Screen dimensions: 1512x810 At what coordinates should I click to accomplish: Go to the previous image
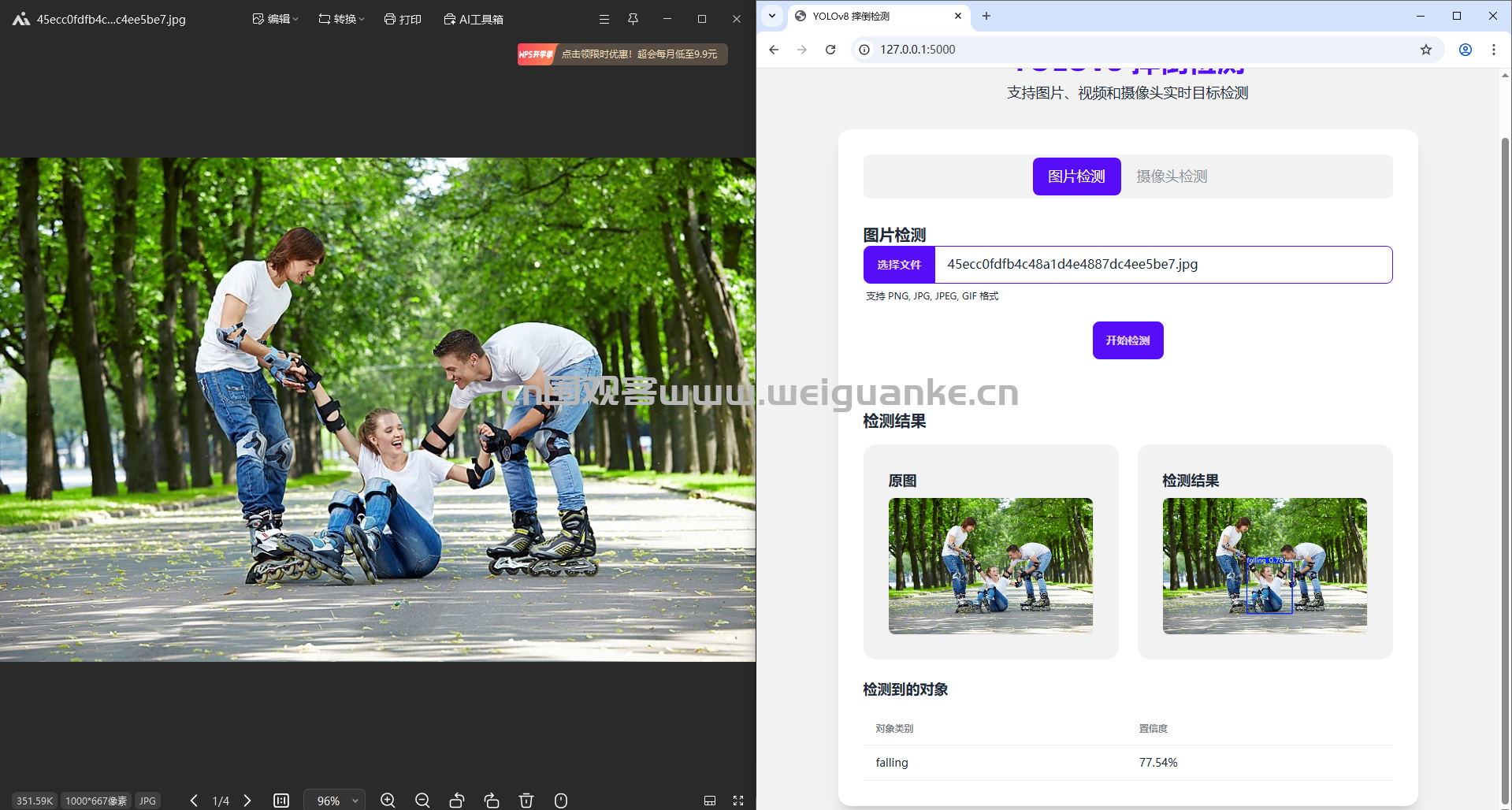[194, 801]
